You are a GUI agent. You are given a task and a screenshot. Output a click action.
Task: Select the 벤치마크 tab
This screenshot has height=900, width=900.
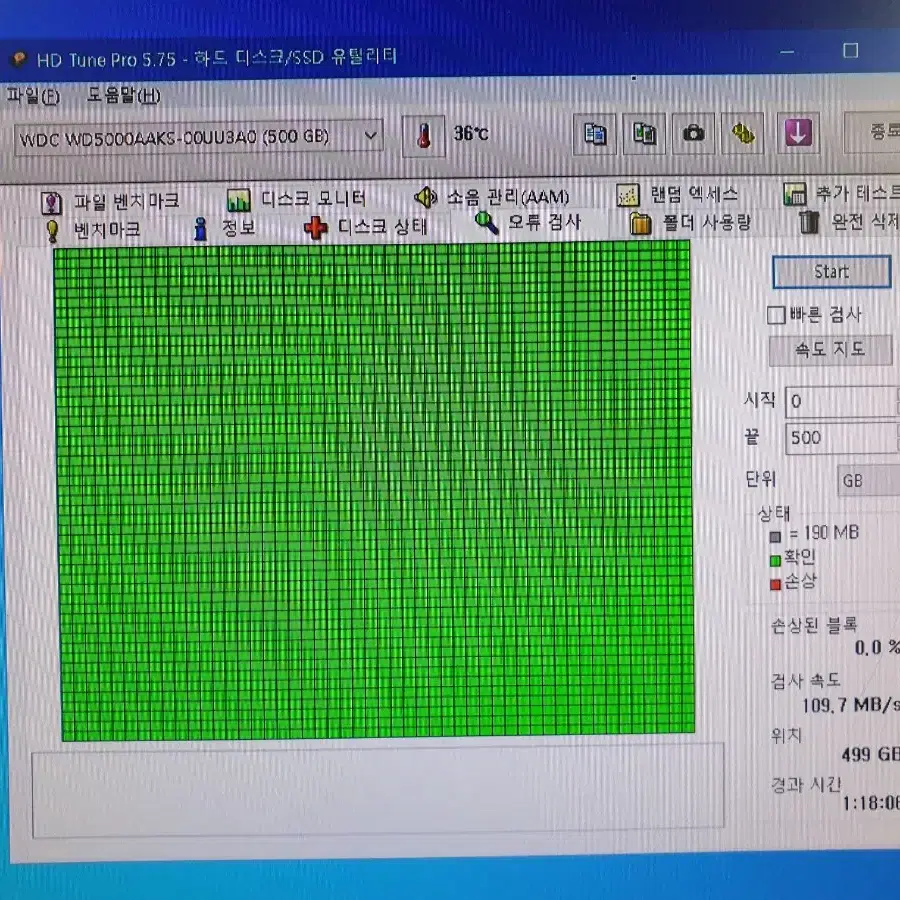coord(95,230)
